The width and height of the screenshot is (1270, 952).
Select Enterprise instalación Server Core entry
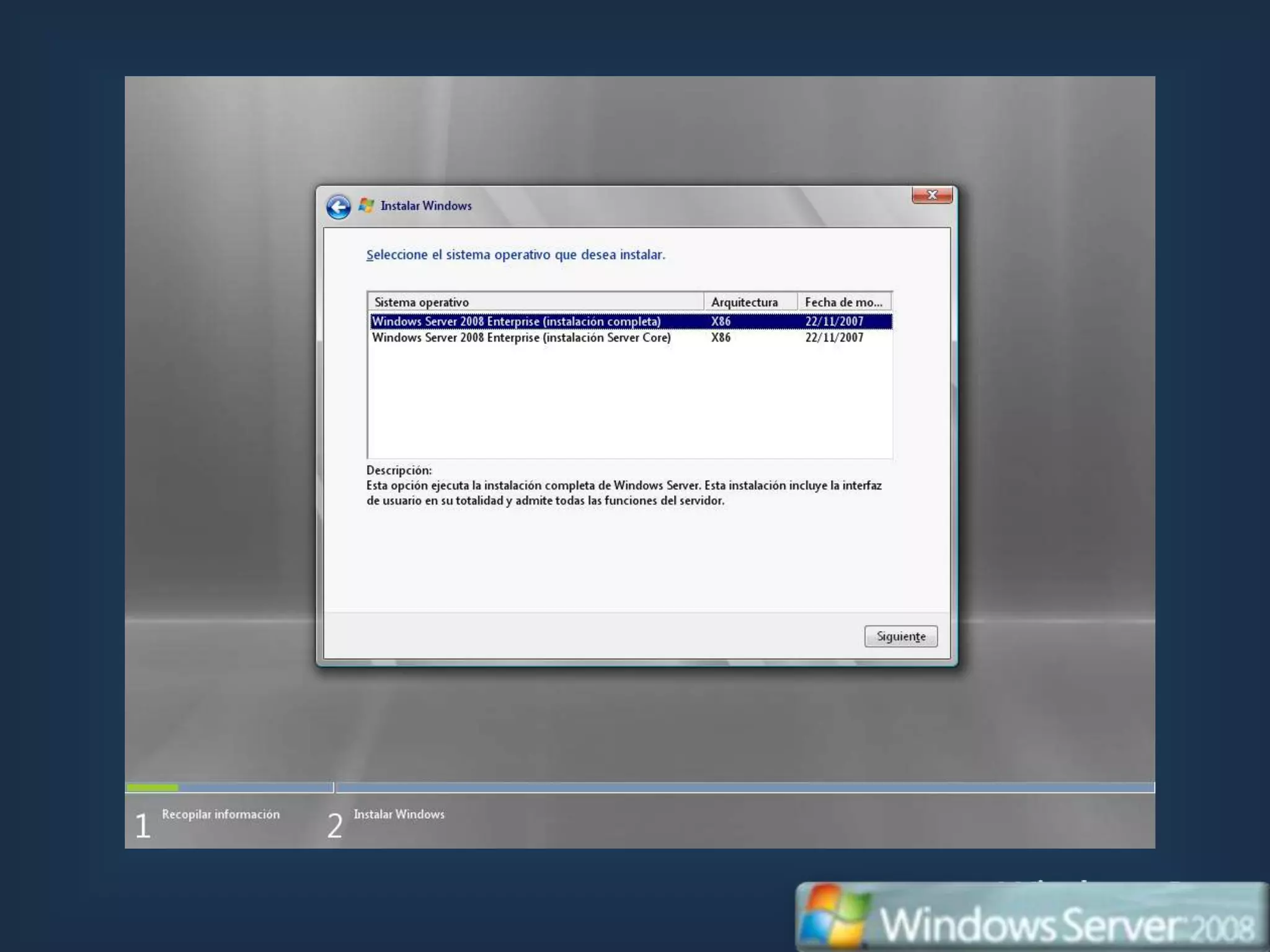[521, 338]
